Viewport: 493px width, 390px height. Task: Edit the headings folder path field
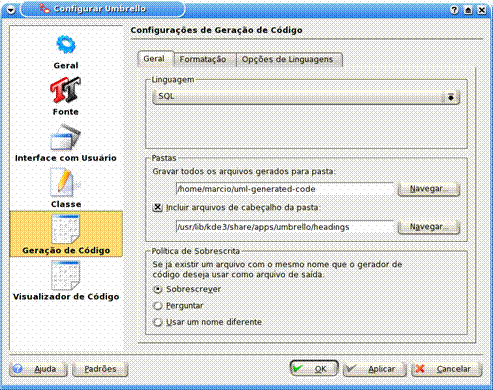pos(285,227)
